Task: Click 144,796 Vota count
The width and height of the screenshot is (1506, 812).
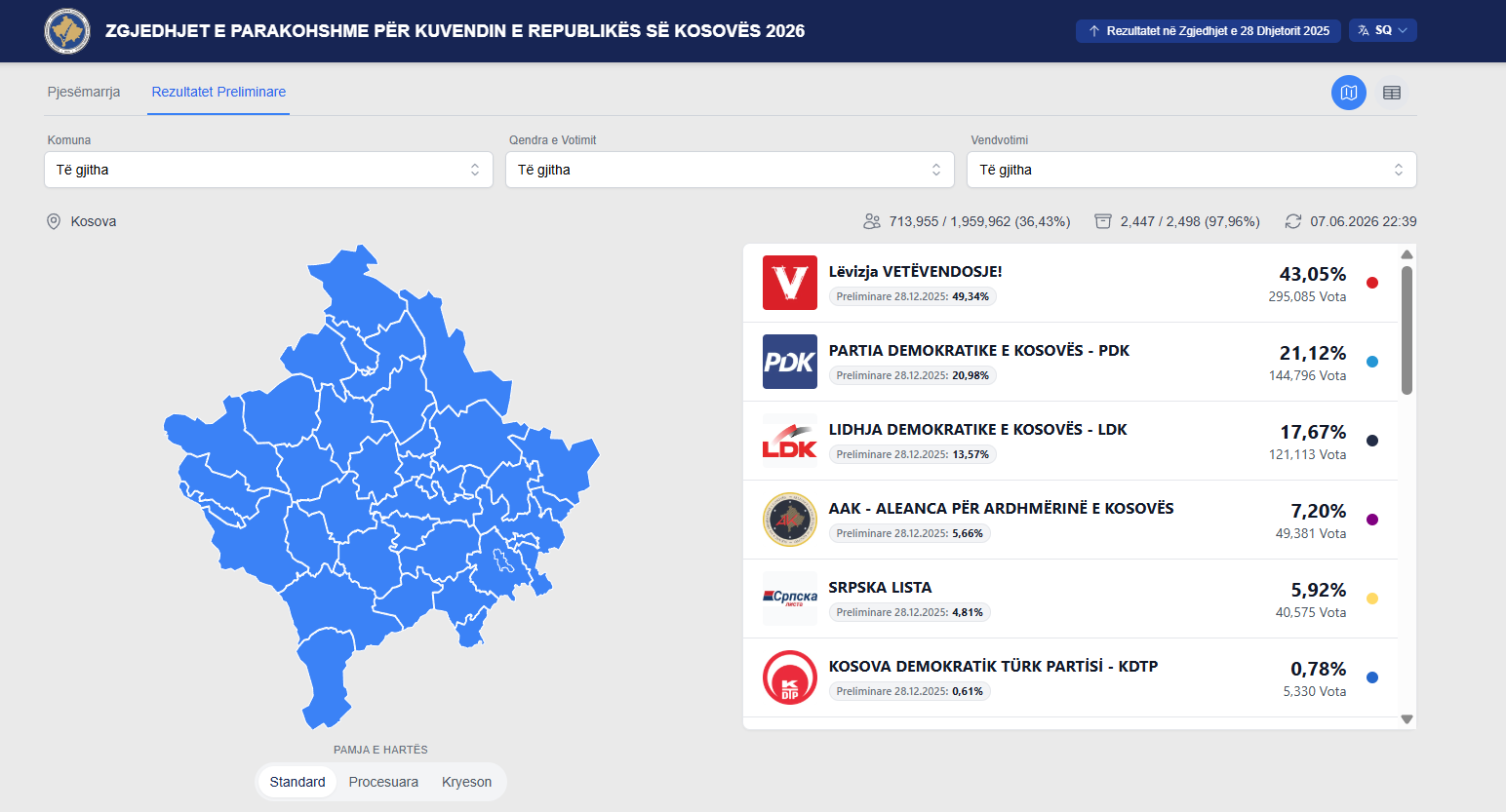Action: [x=1307, y=375]
